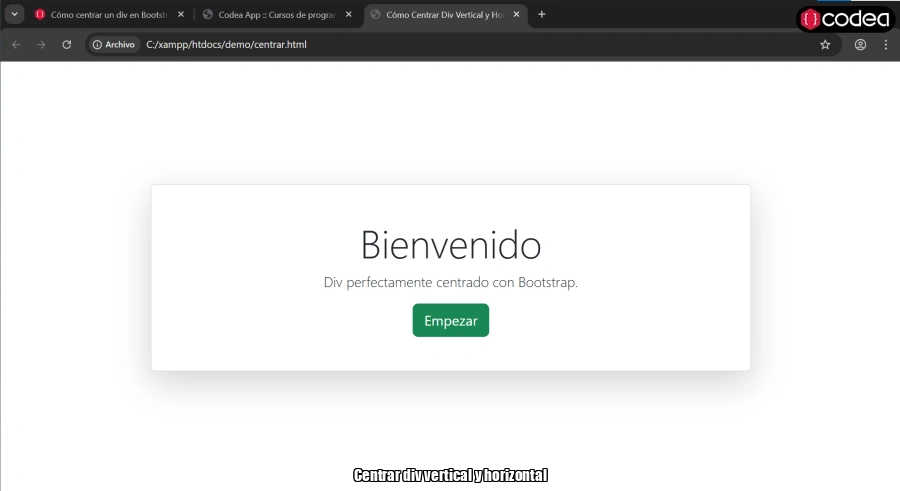Viewport: 900px width, 491px height.
Task: Bookmark this page with the star icon
Action: click(x=825, y=45)
